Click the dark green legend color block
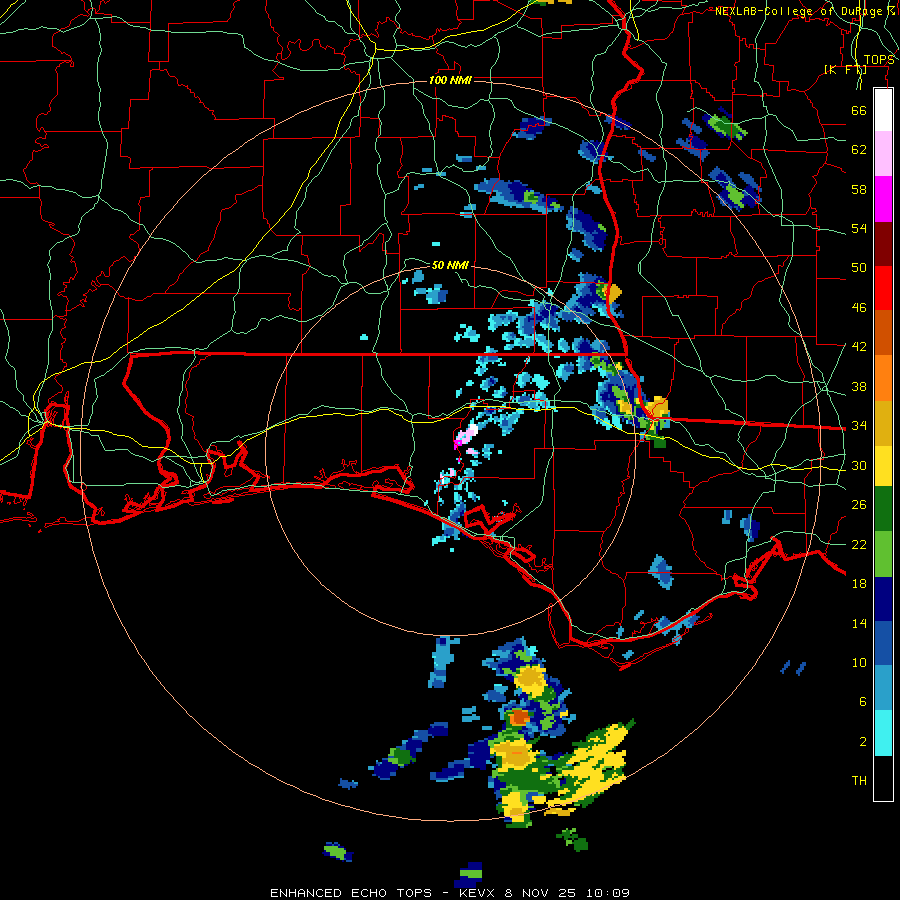900x900 pixels. click(x=883, y=509)
